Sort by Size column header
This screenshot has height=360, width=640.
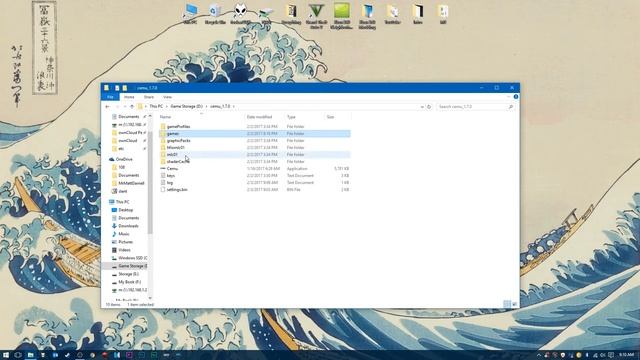click(330, 117)
